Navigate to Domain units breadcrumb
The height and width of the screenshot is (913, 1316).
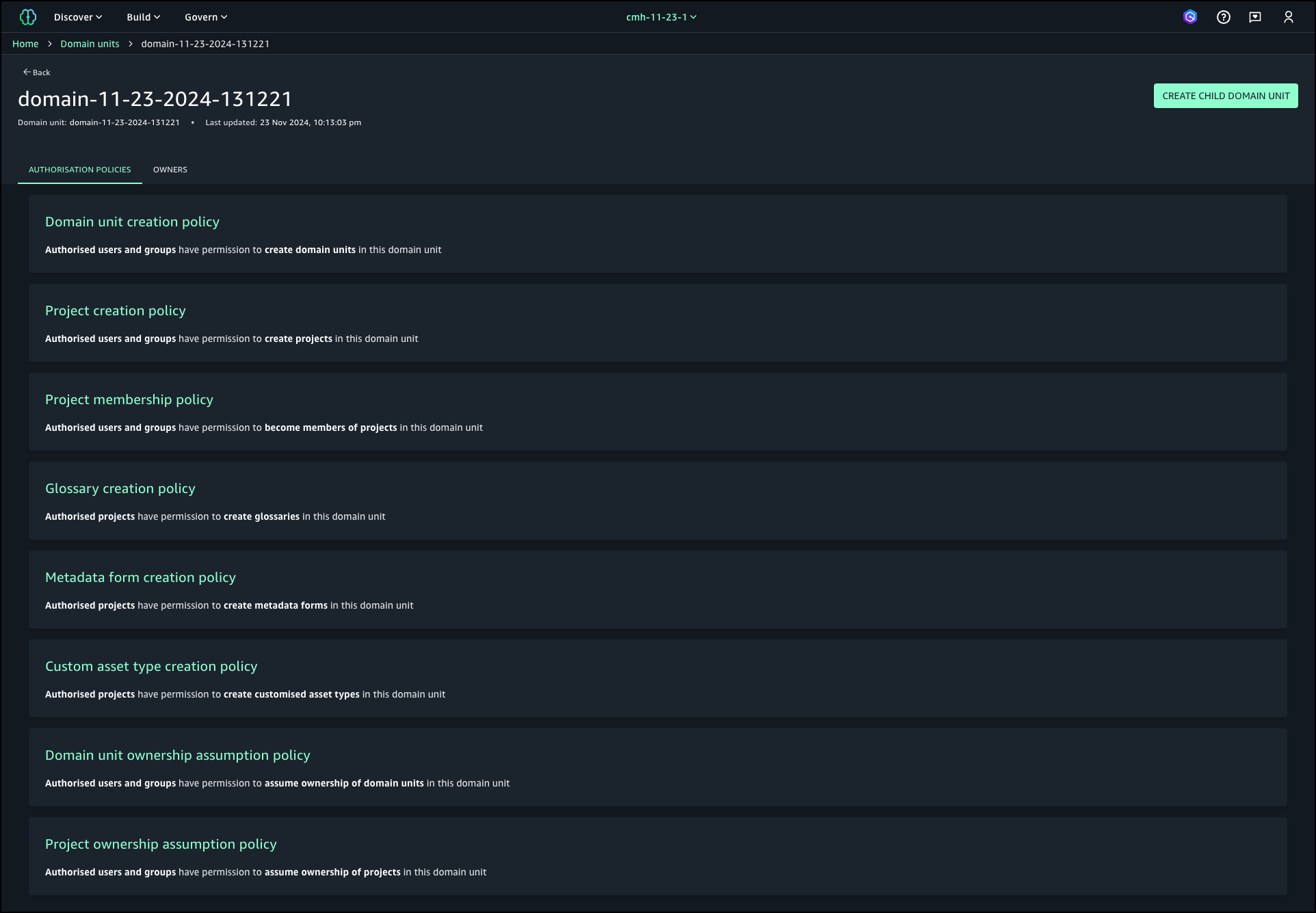tap(90, 44)
